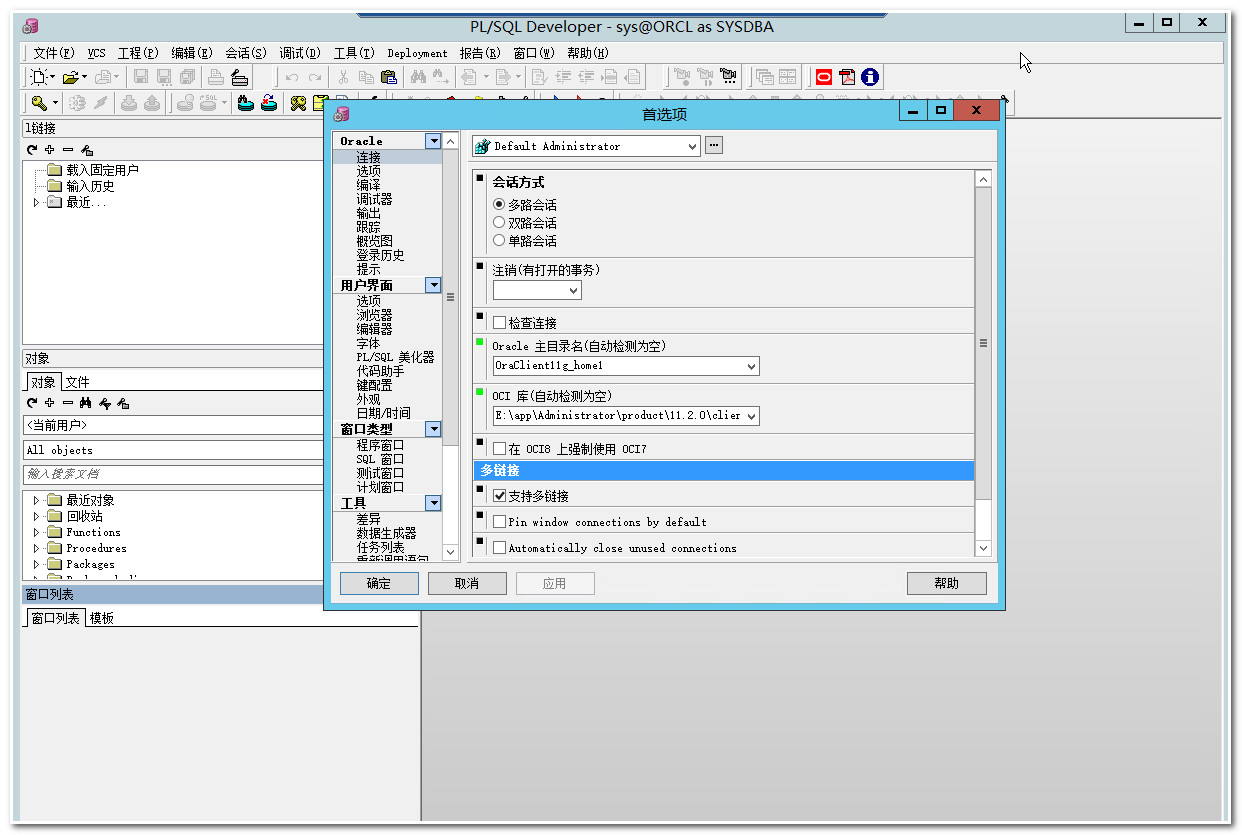
Task: Select 字体 in the preferences list
Action: (368, 343)
